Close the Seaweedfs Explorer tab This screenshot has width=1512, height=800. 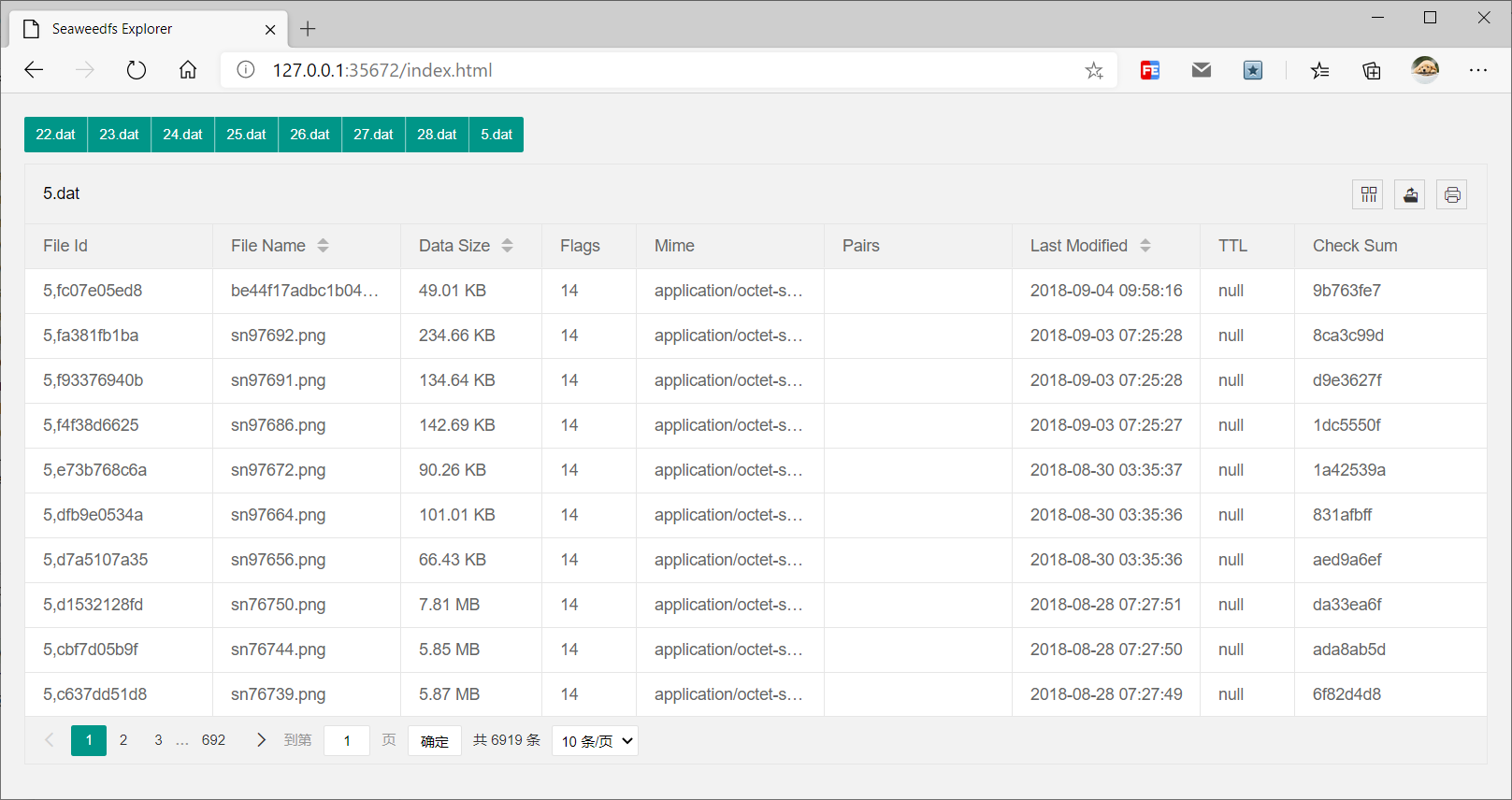(270, 29)
